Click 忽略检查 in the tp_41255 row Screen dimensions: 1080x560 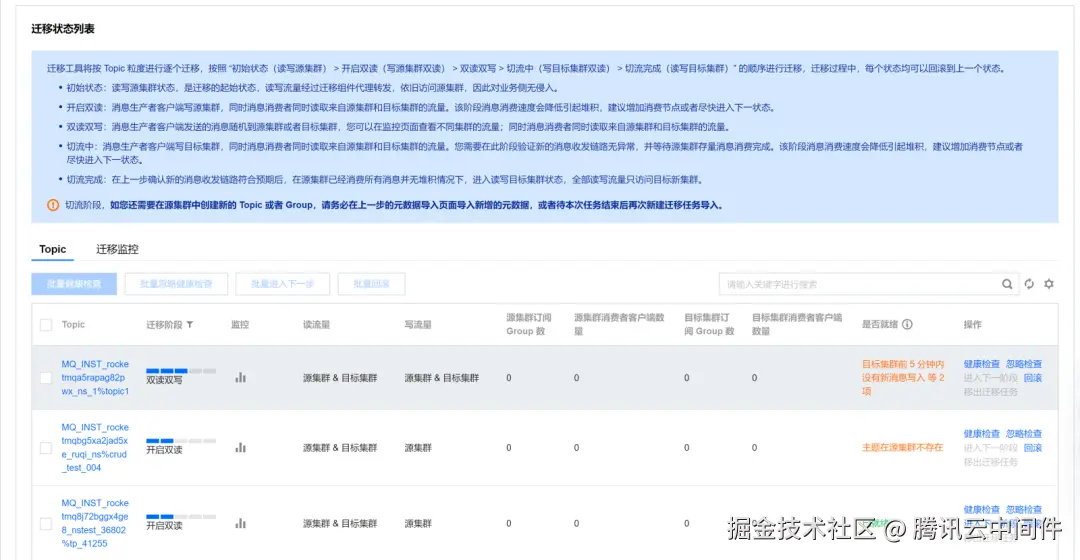[1024, 510]
